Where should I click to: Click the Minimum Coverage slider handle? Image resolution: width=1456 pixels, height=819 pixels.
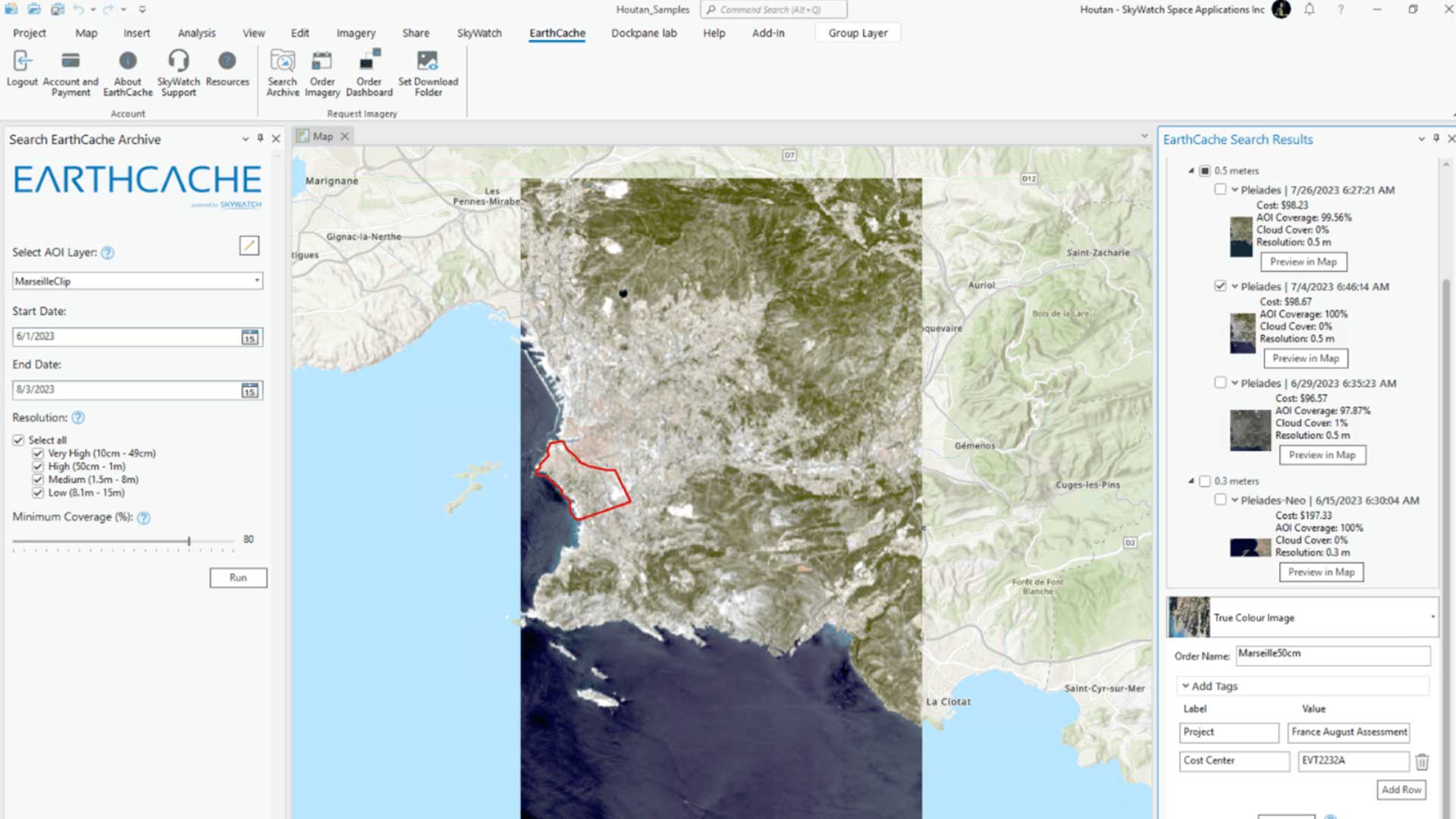pos(189,541)
